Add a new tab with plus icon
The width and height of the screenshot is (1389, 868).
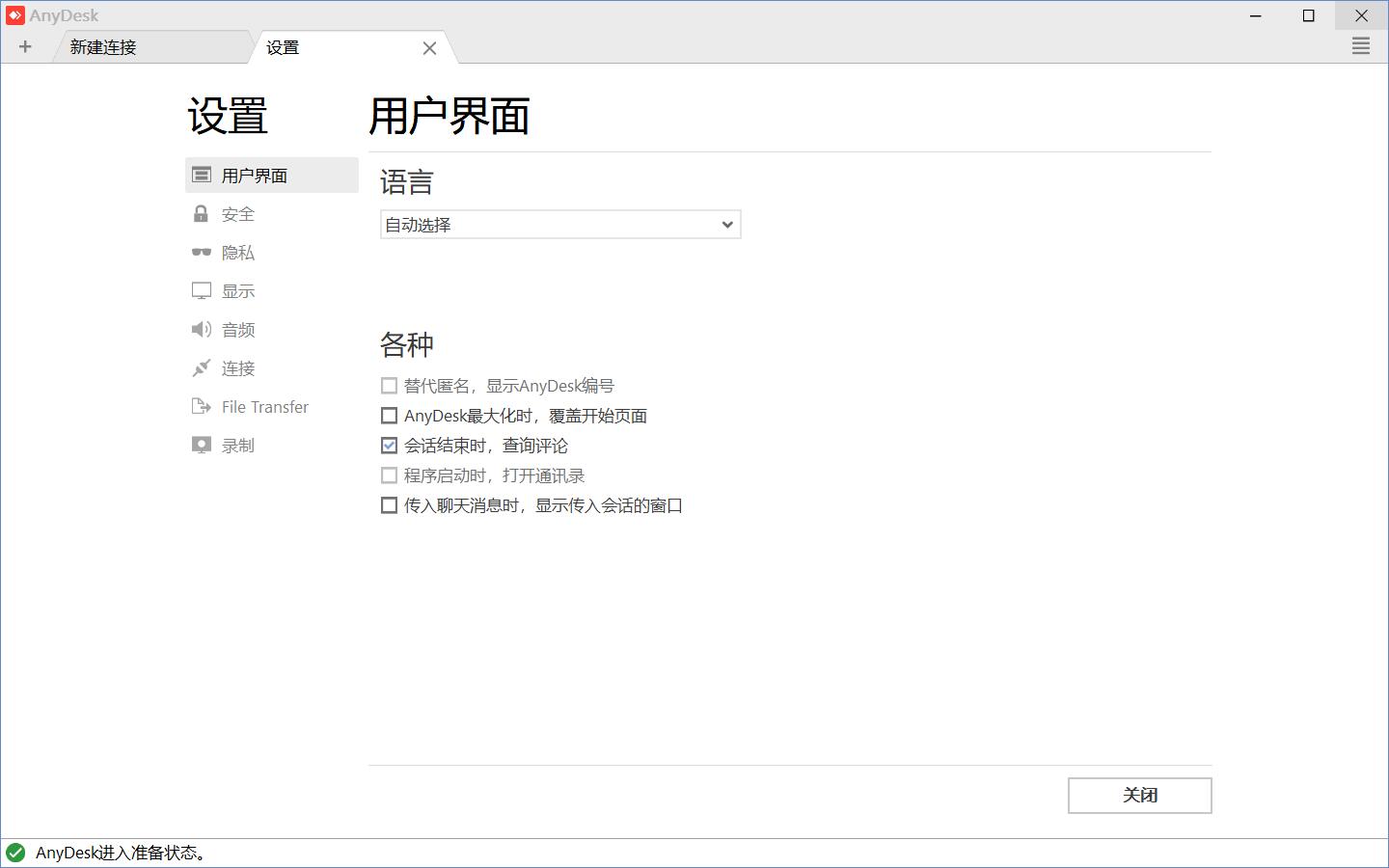(x=25, y=46)
